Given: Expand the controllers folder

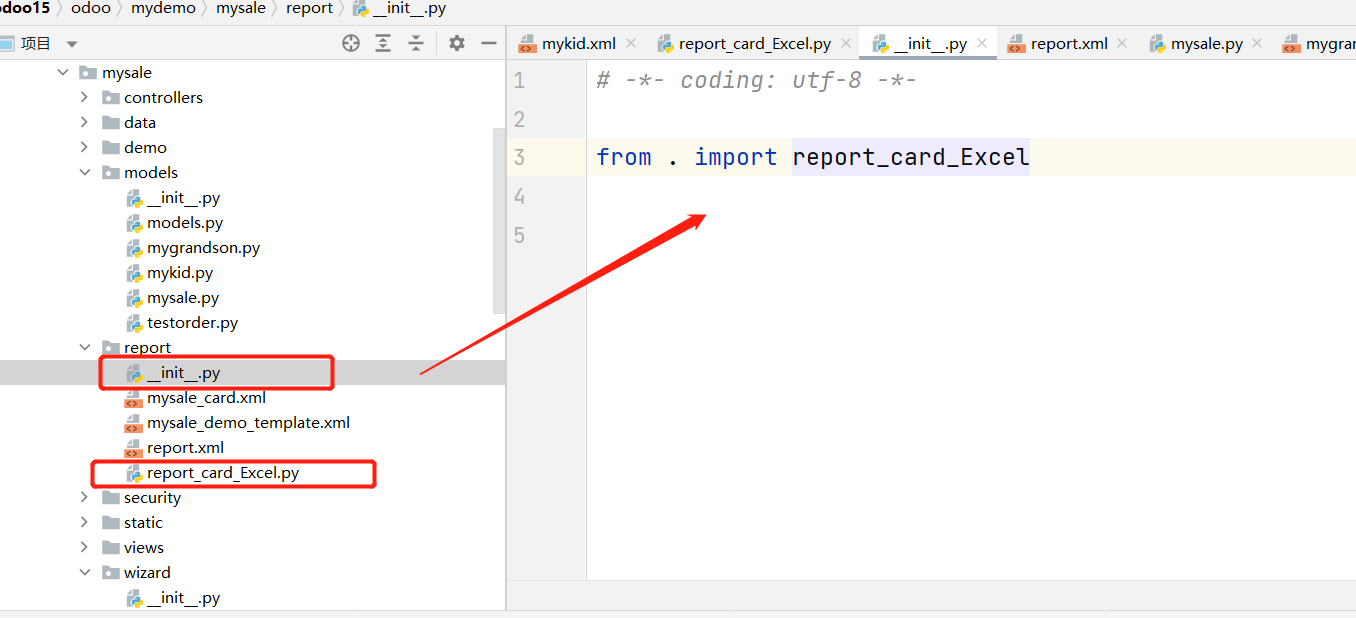Looking at the screenshot, I should [84, 97].
